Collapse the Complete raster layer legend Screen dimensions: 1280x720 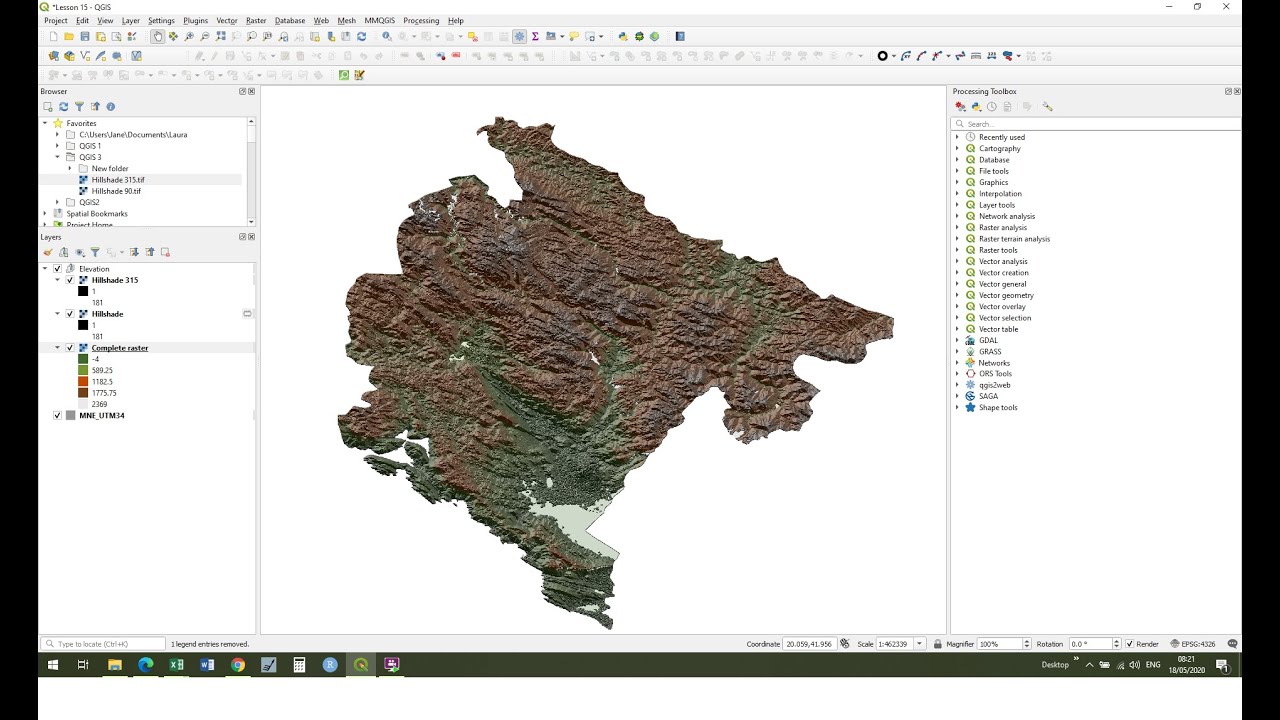(57, 348)
